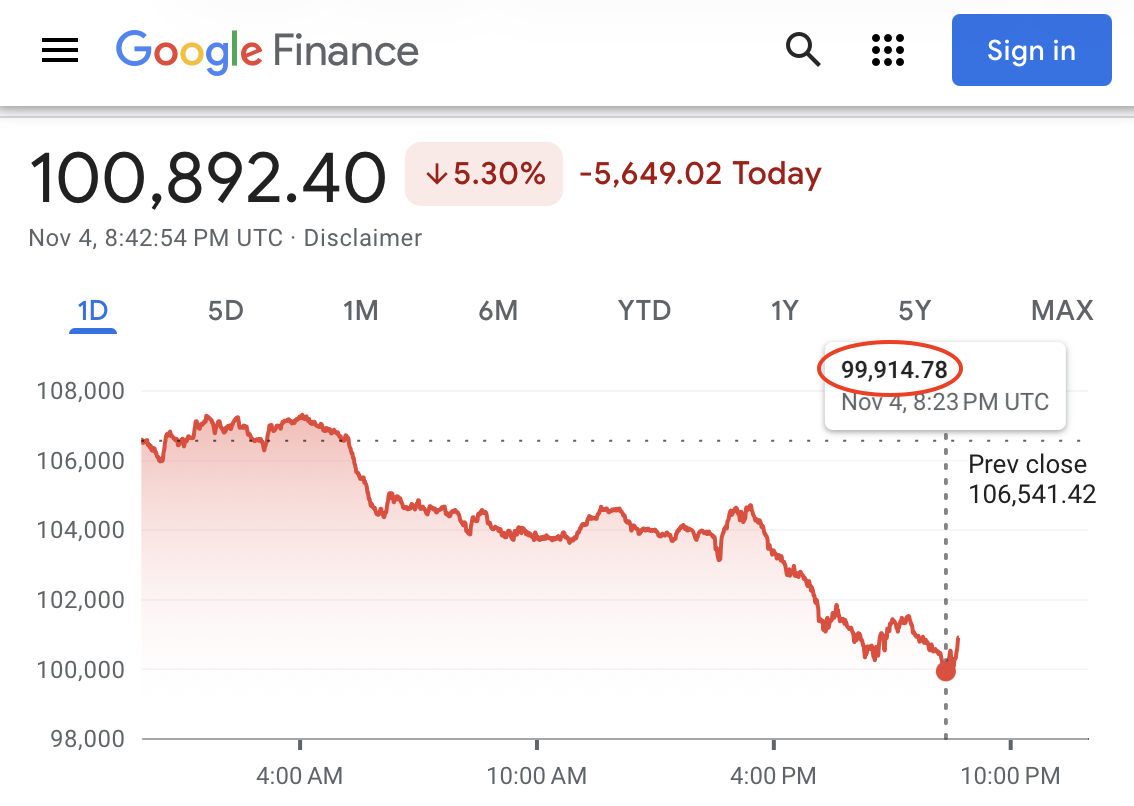Switch to the 5D range tab
The width and height of the screenshot is (1134, 806).
225,311
